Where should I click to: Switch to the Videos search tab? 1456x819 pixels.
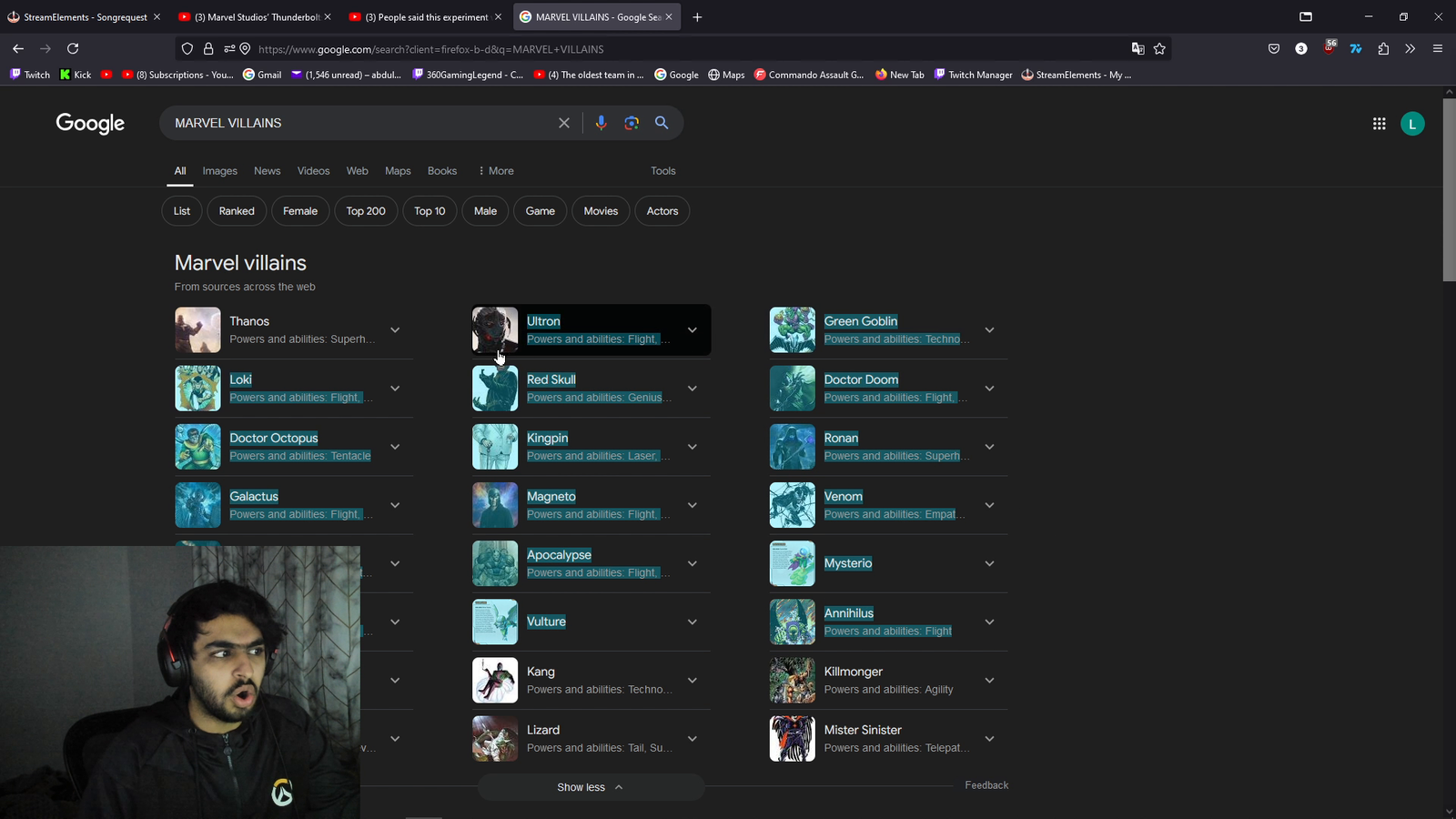(x=313, y=171)
